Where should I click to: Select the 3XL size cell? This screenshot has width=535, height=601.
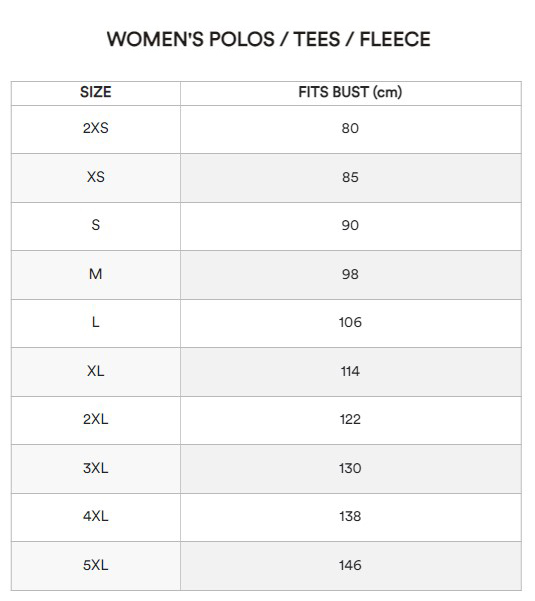[x=95, y=468]
